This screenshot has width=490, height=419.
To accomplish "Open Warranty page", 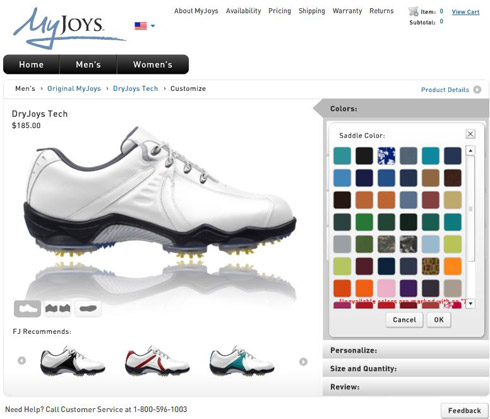I will [x=347, y=11].
